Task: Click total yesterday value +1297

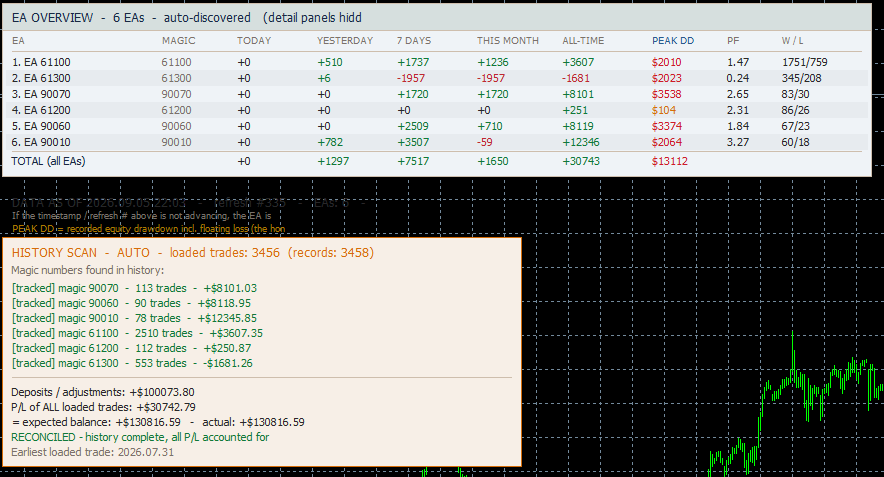Action: click(x=333, y=161)
